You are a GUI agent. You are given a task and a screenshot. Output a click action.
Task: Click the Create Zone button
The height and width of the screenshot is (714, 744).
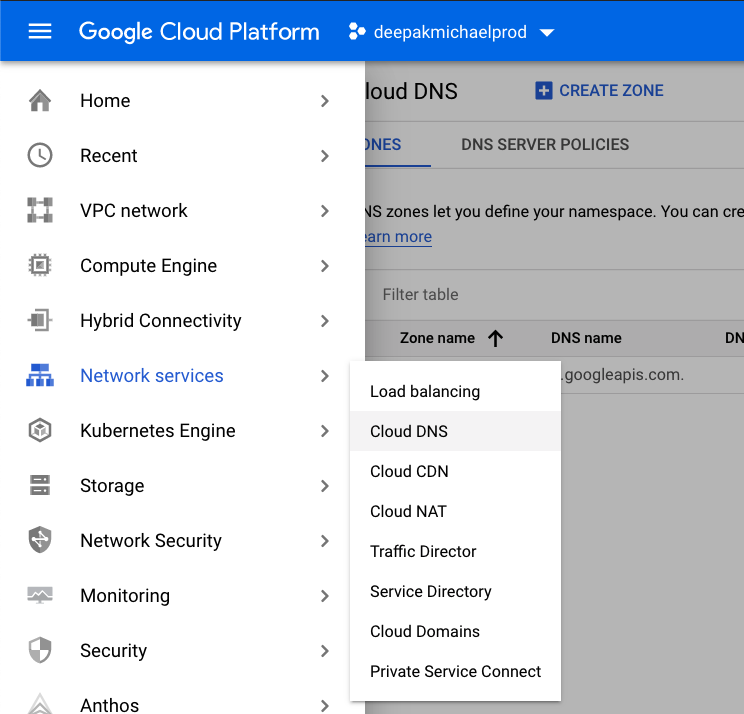600,91
